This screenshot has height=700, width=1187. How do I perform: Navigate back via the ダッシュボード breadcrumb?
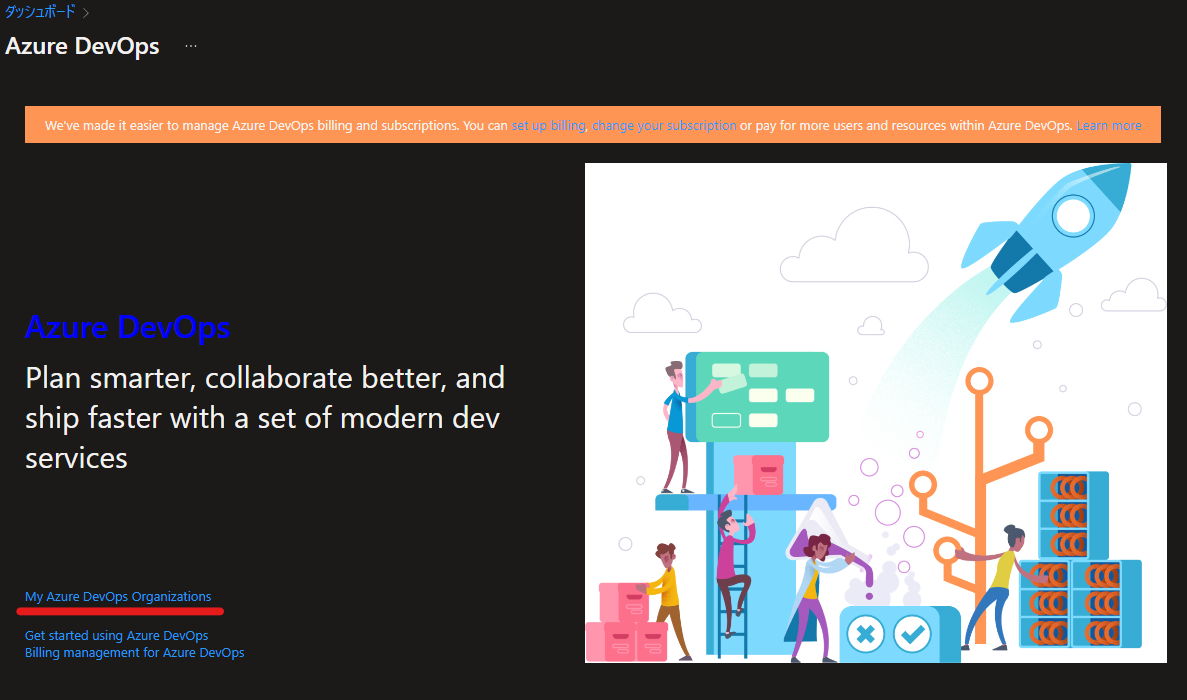(x=40, y=11)
